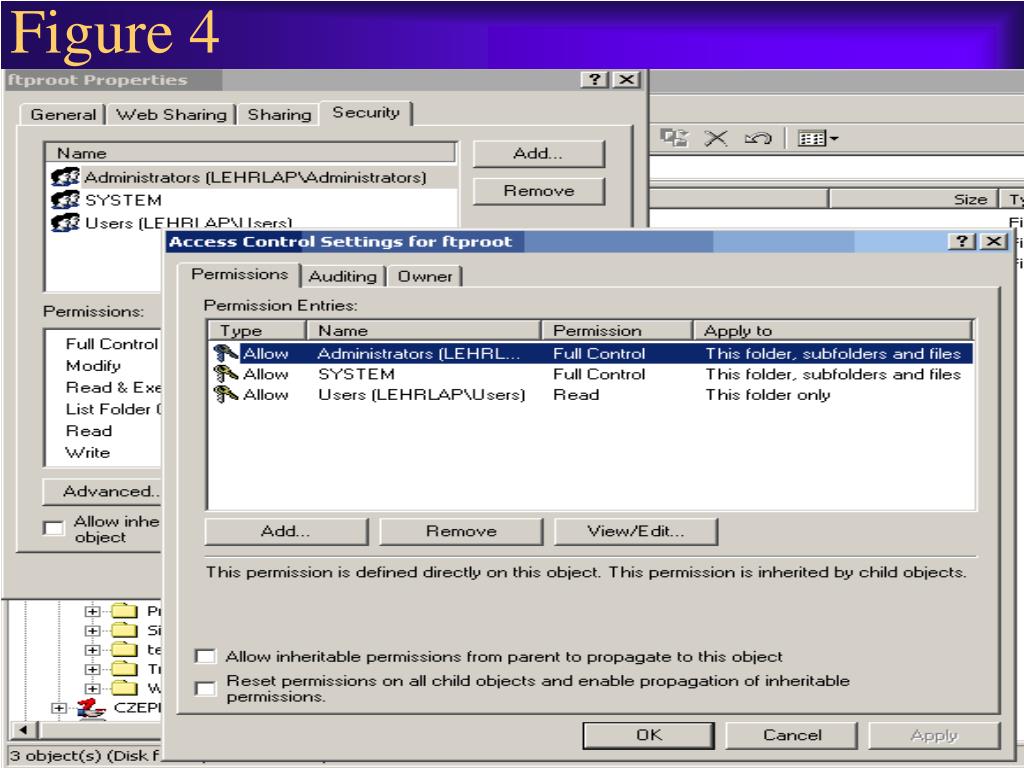The height and width of the screenshot is (768, 1024).
Task: Expand the te folder tree node
Action: click(92, 650)
